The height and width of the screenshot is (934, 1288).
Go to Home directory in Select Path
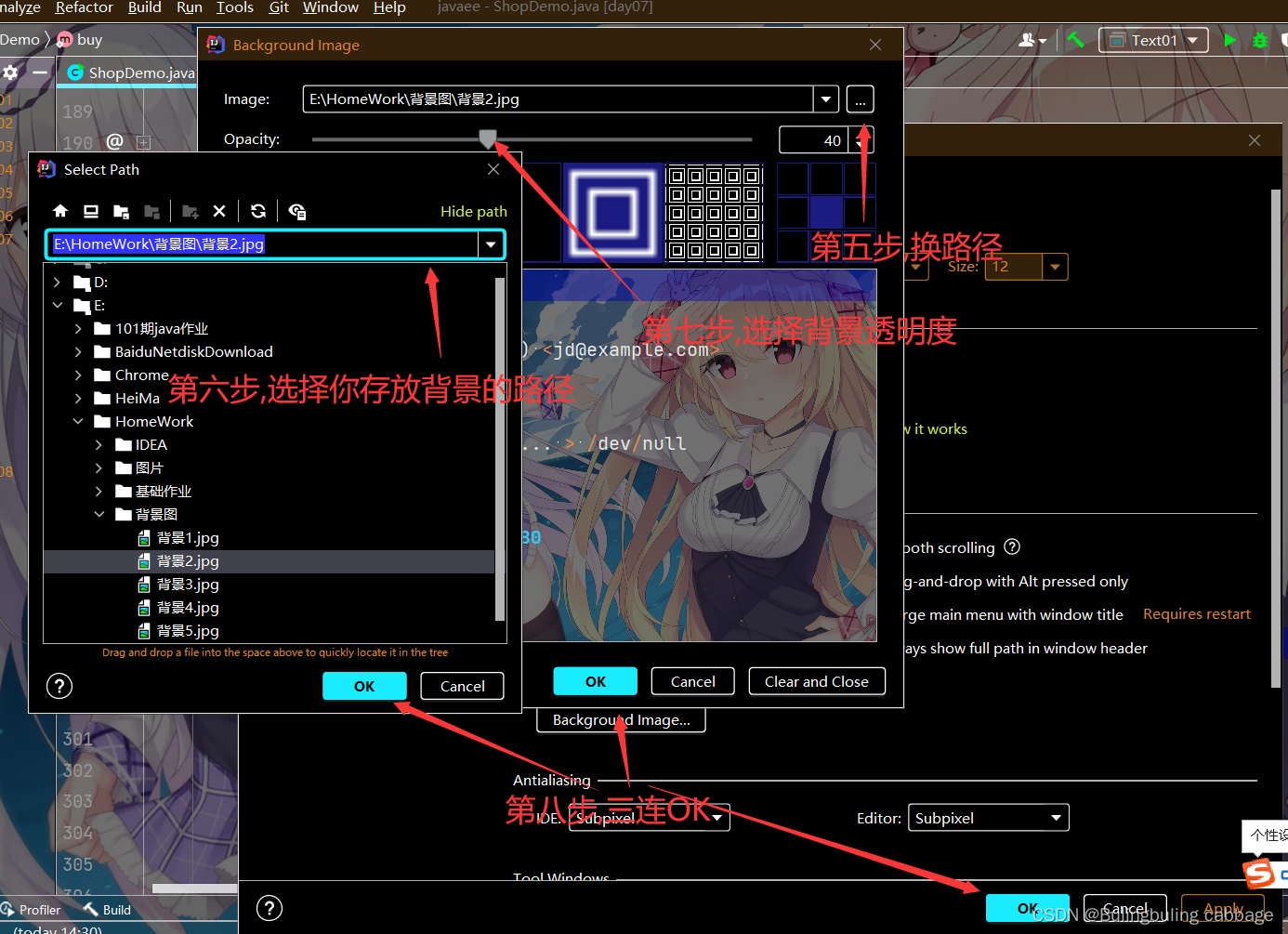click(60, 211)
